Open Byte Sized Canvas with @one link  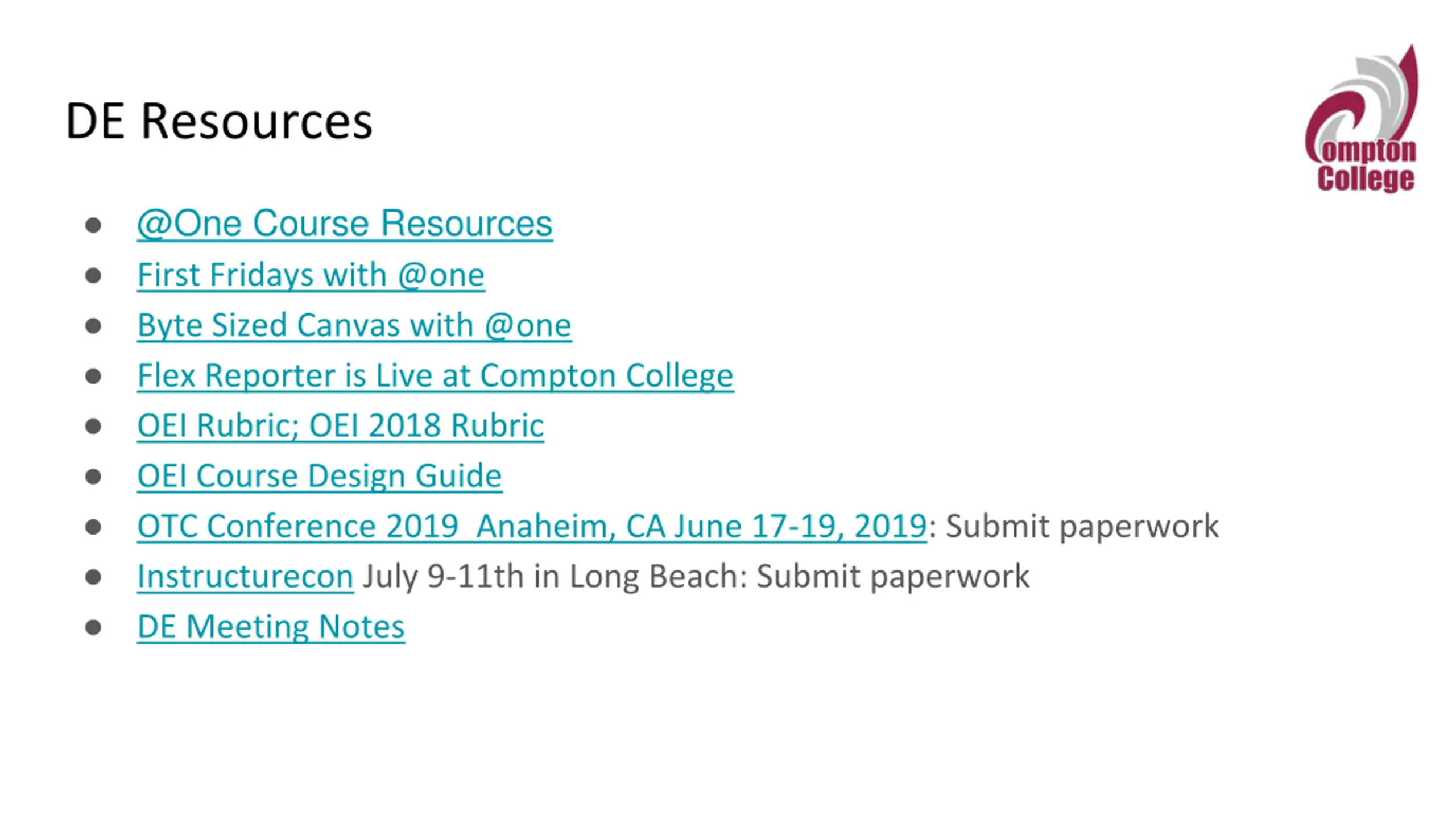(x=354, y=325)
